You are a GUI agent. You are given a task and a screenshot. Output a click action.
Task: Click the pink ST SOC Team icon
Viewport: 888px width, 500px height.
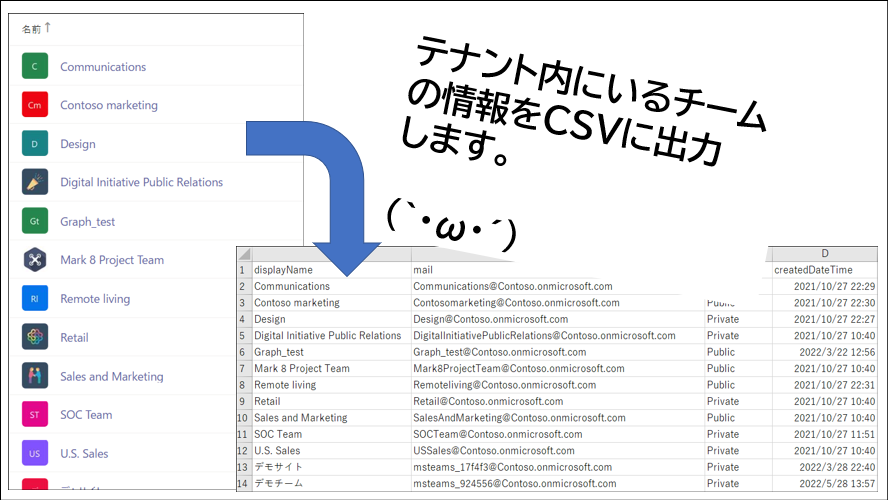tap(35, 414)
